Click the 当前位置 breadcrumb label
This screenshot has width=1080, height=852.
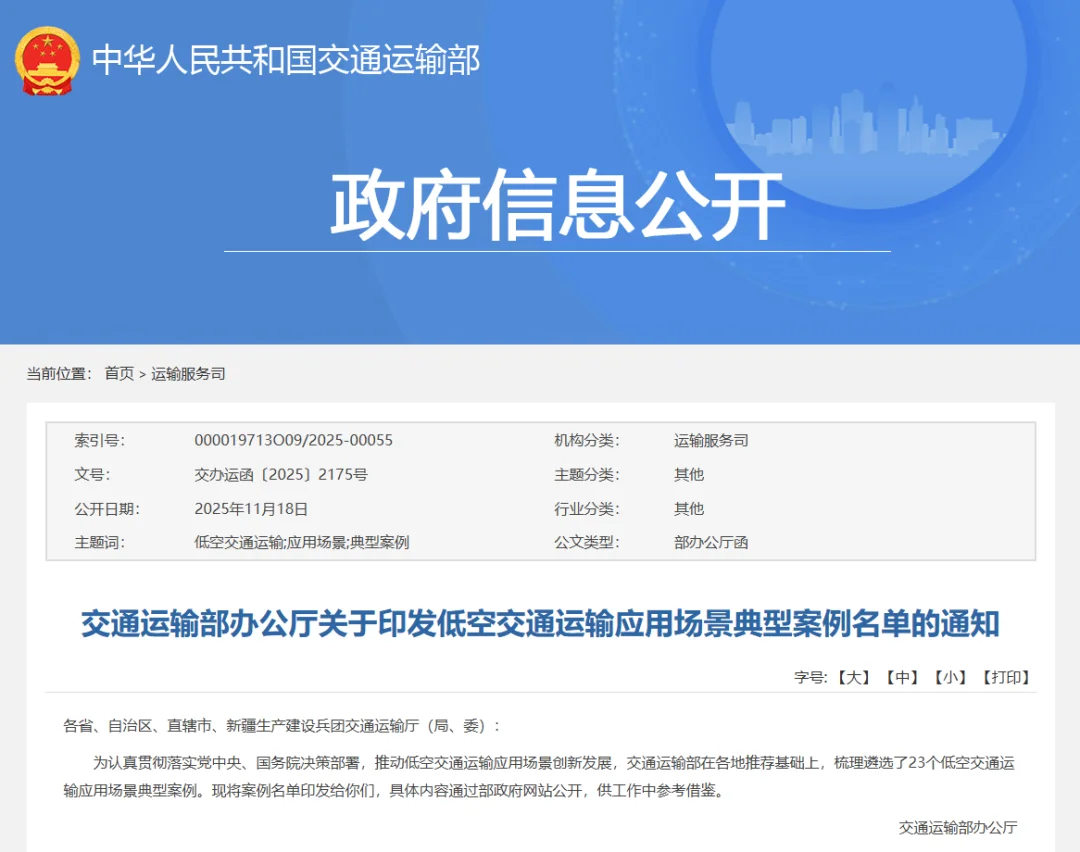click(x=52, y=373)
